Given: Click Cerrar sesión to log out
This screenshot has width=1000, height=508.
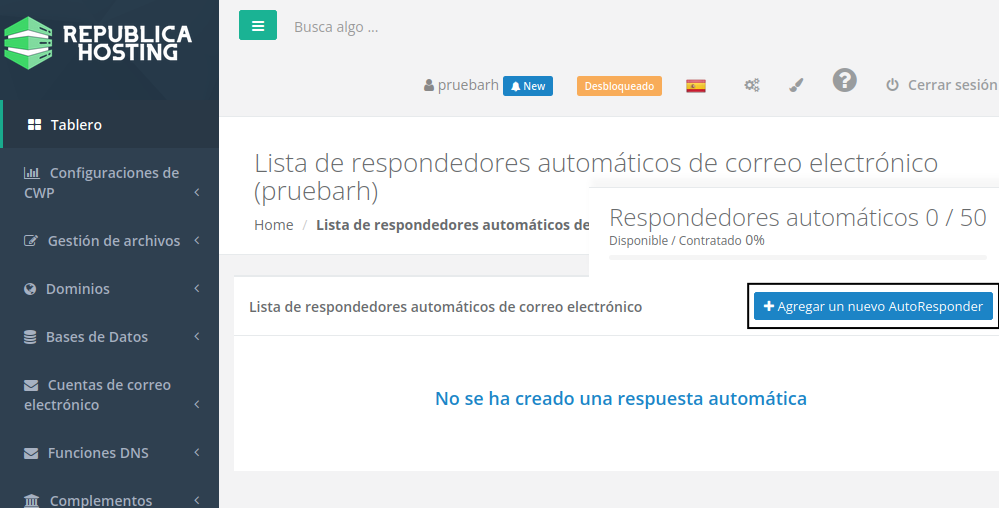Looking at the screenshot, I should (x=941, y=86).
